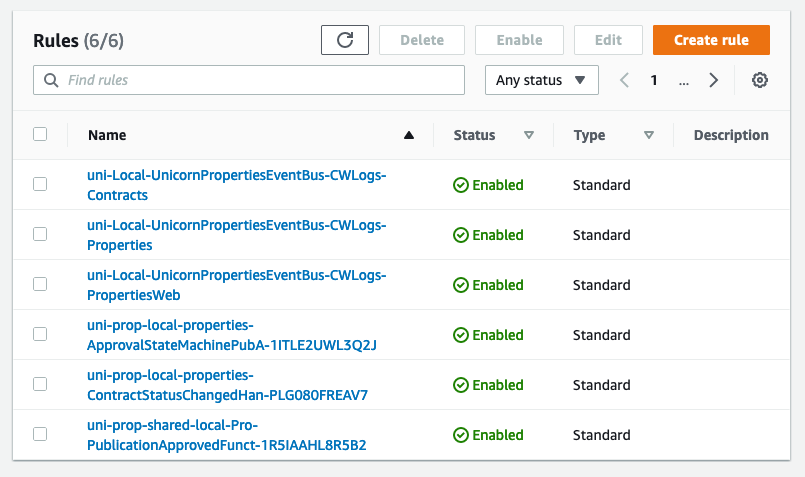Click the Status column header
The width and height of the screenshot is (805, 477).
[x=474, y=135]
